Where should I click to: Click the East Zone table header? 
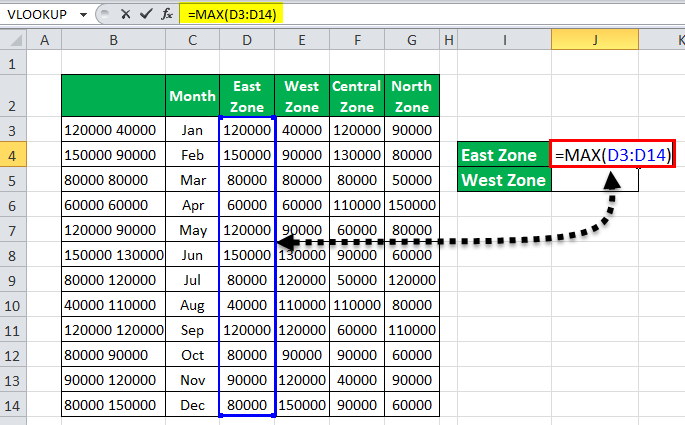(x=247, y=96)
